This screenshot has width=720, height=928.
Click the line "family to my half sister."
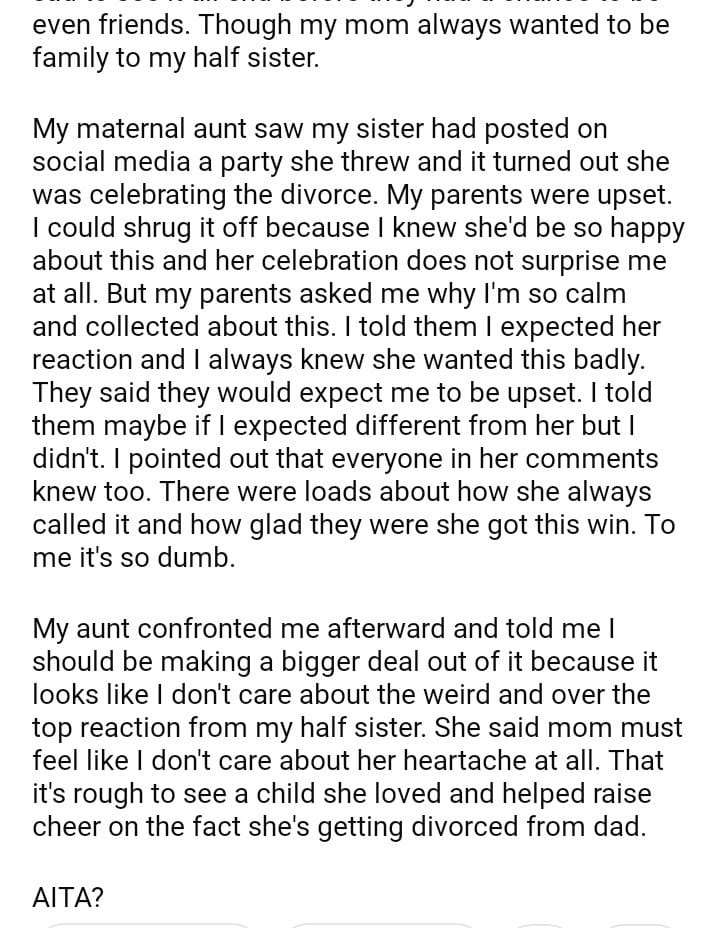click(x=175, y=58)
